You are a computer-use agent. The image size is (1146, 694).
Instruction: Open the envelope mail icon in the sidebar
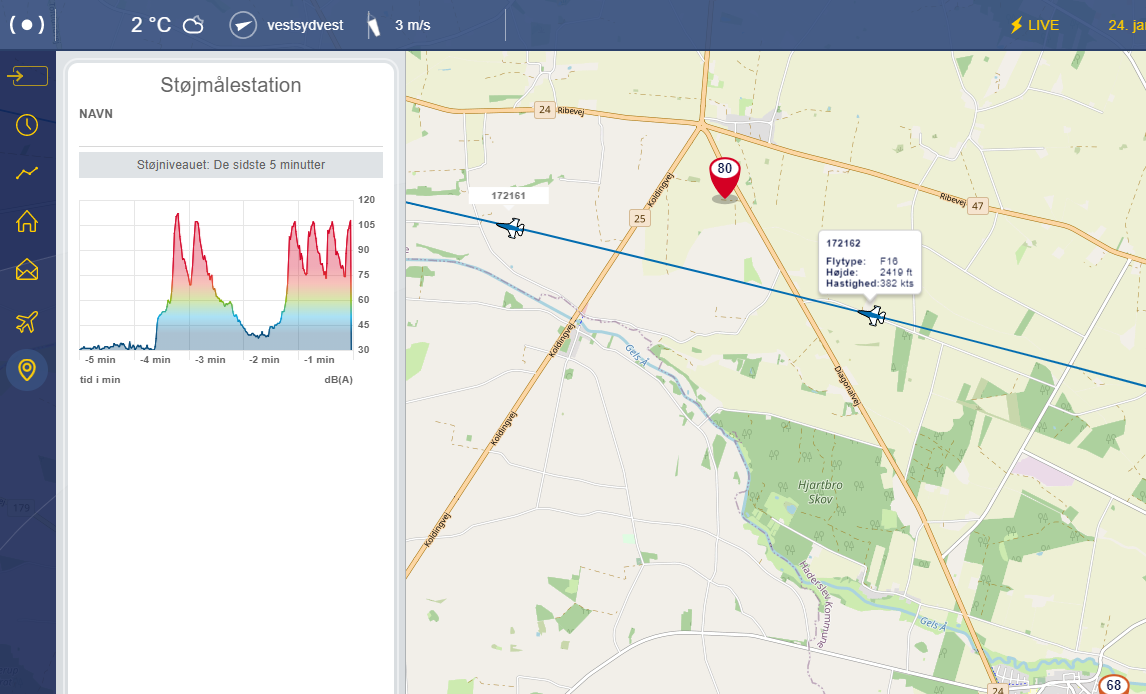pyautogui.click(x=27, y=271)
